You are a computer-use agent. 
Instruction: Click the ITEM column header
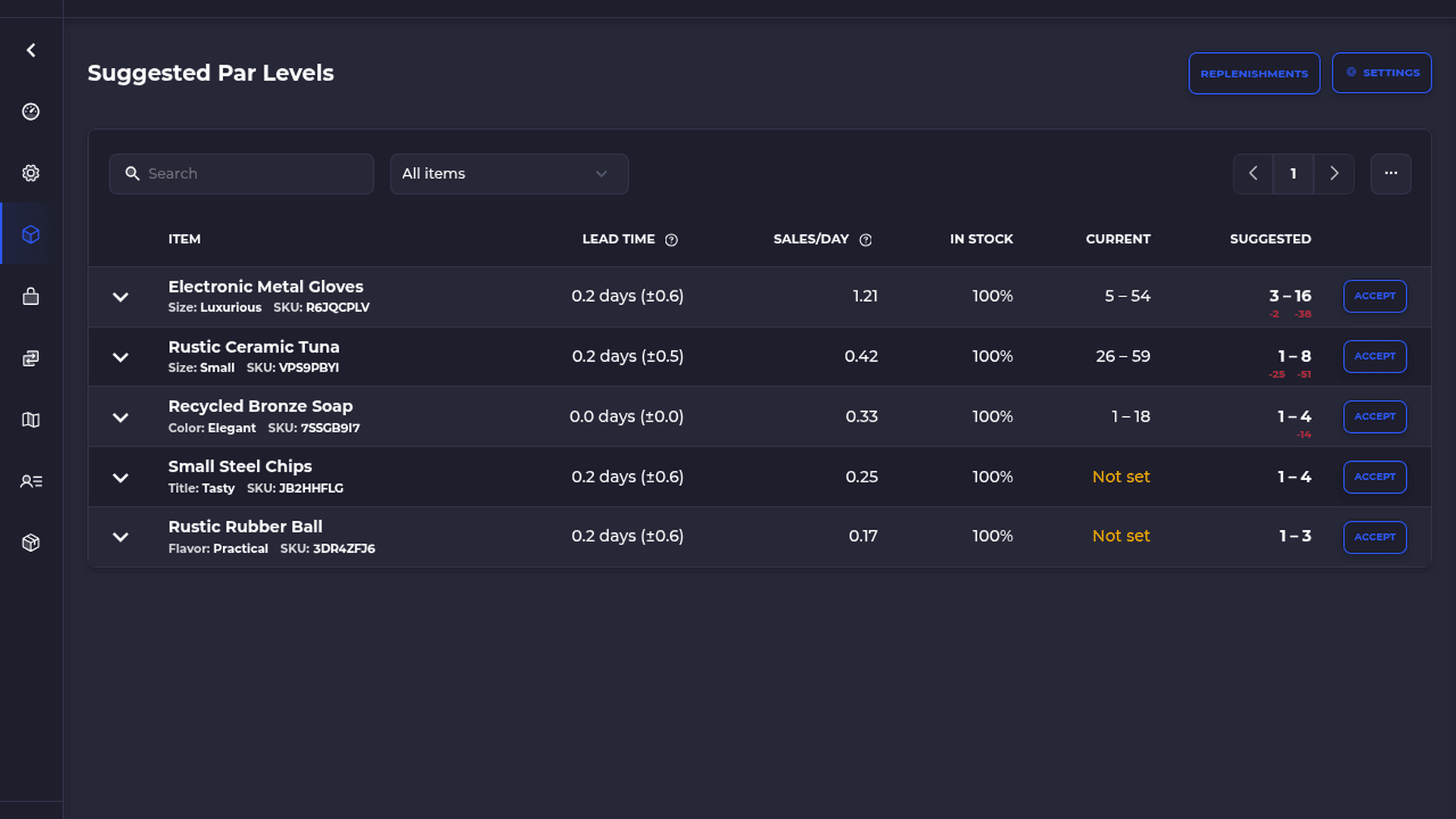point(184,239)
